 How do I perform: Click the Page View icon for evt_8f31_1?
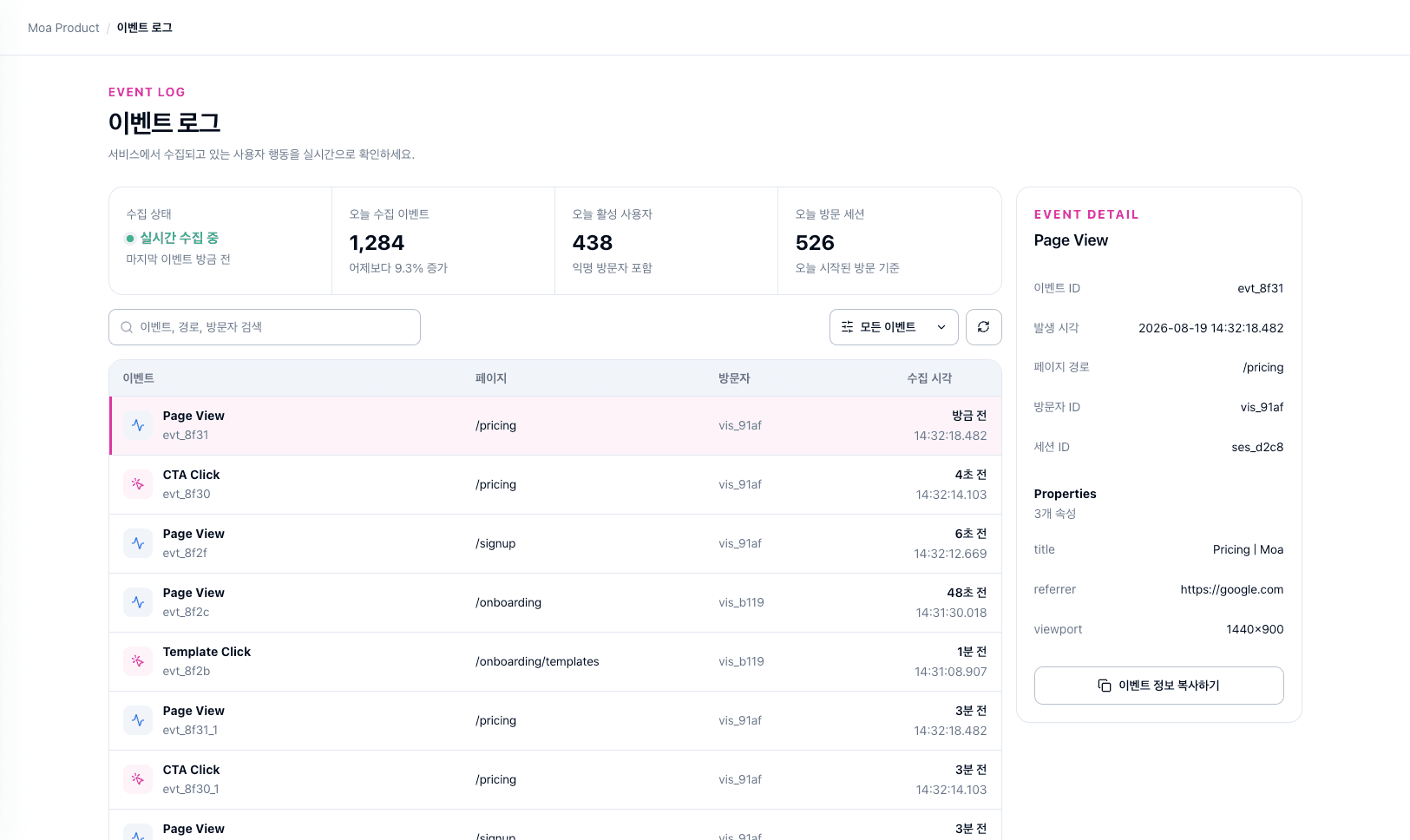coord(138,720)
